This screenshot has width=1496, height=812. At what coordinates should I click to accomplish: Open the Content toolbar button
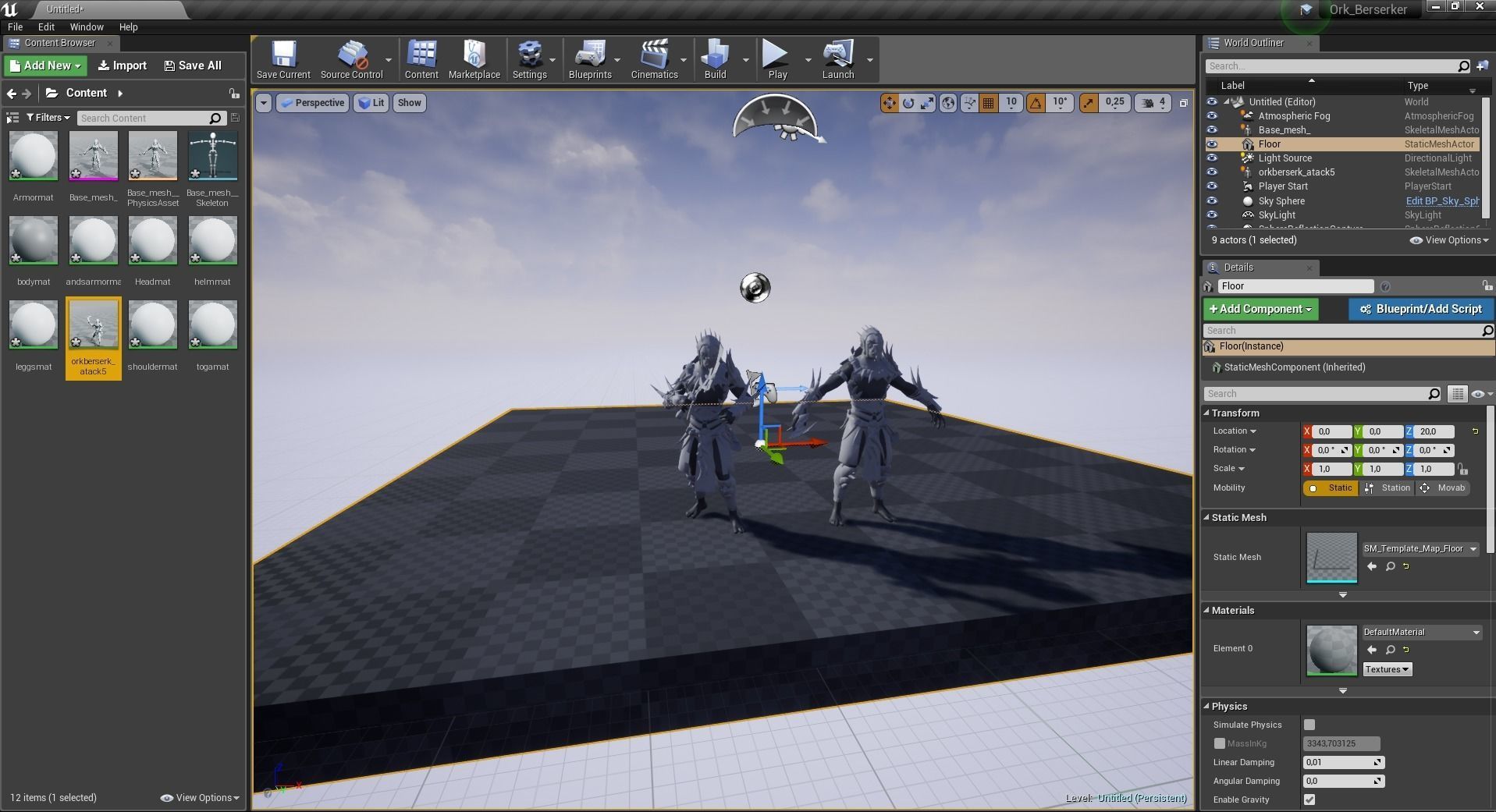pos(421,59)
